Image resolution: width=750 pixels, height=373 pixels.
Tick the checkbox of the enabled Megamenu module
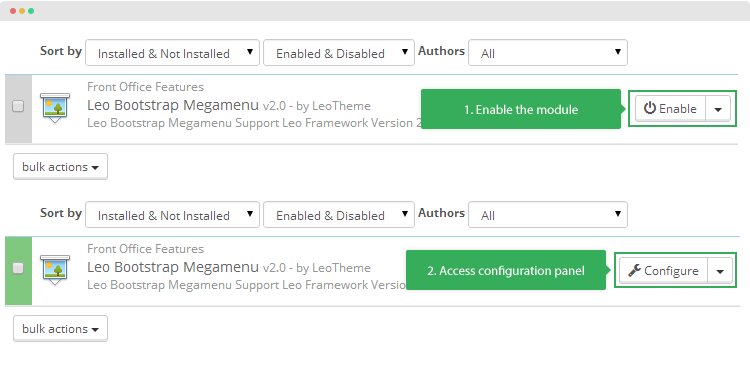[x=18, y=268]
